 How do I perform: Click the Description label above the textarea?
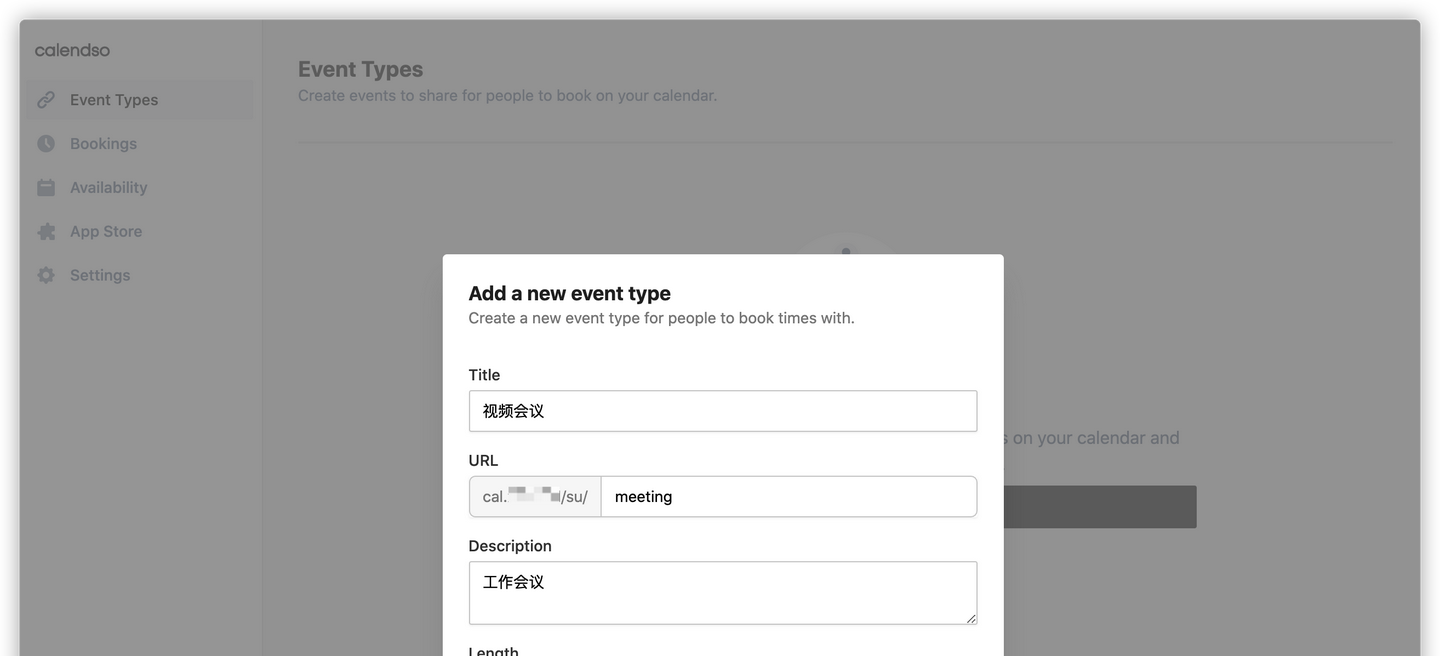tap(510, 545)
